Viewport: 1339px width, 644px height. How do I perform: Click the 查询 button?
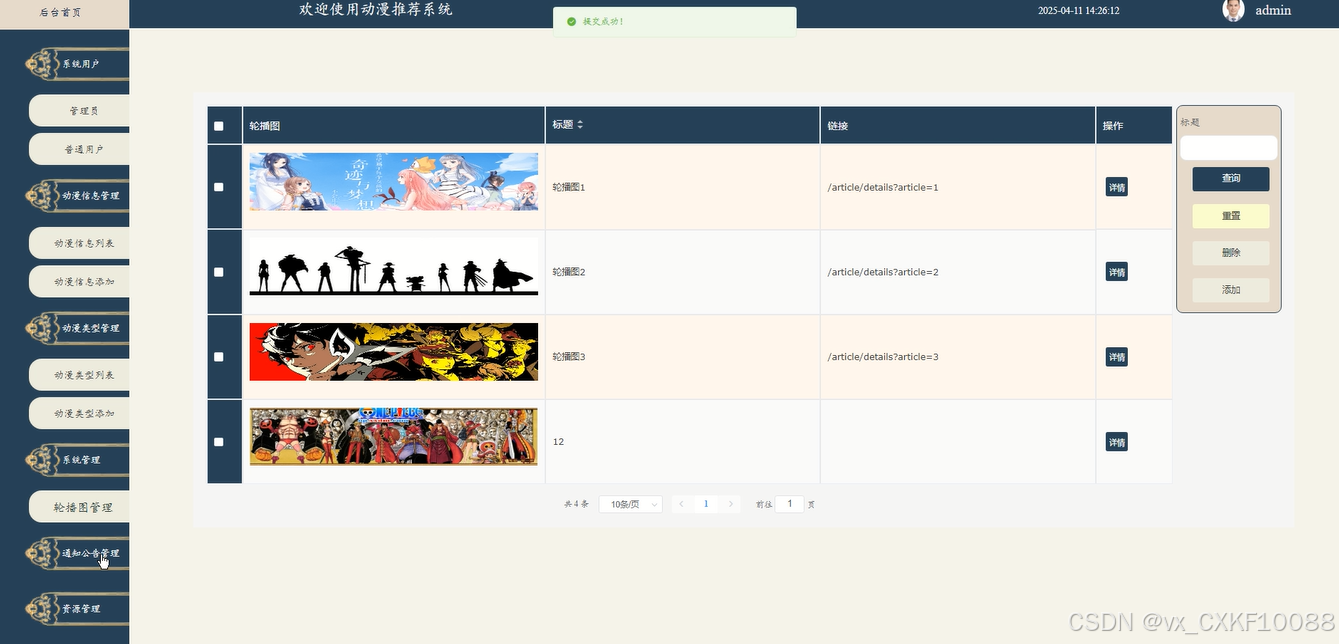click(1231, 179)
